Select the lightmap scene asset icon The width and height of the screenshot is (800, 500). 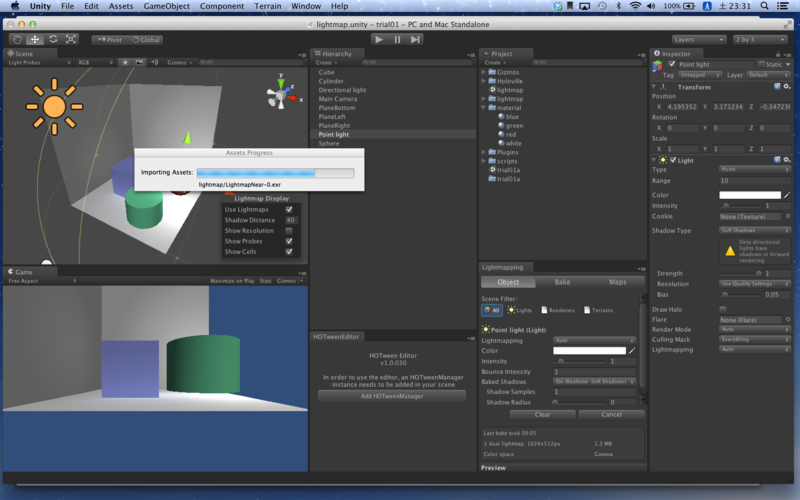pos(492,90)
